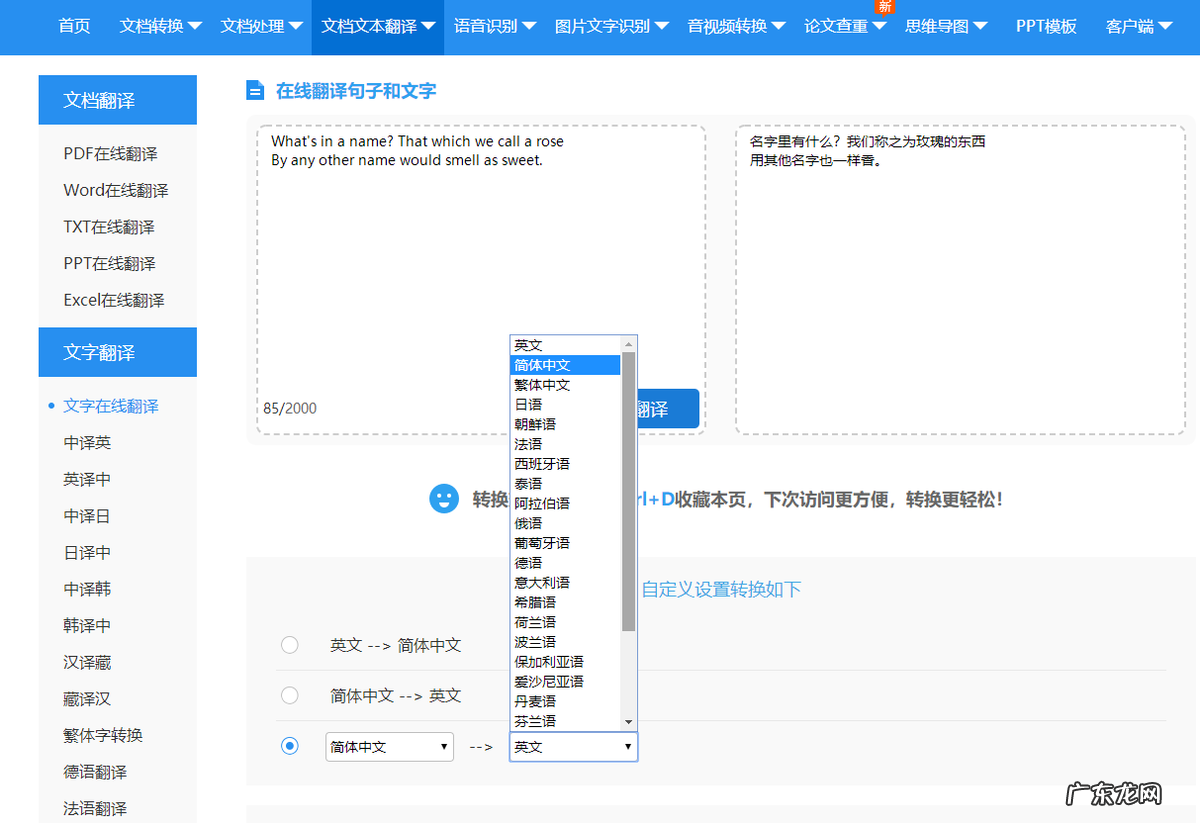
Task: Open the 音视频转换 menu
Action: coord(731,27)
